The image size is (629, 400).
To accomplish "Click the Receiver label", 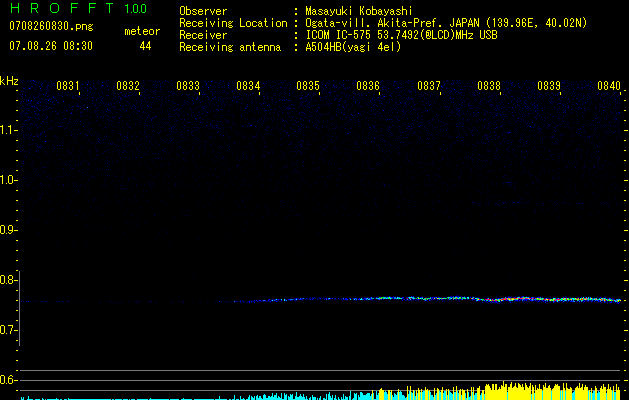I will click(x=203, y=35).
